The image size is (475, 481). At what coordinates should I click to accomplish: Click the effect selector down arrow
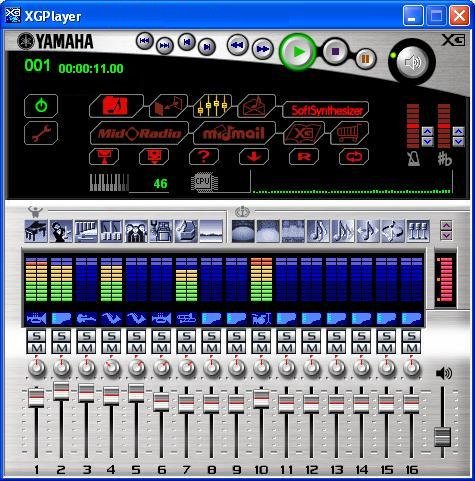446,235
